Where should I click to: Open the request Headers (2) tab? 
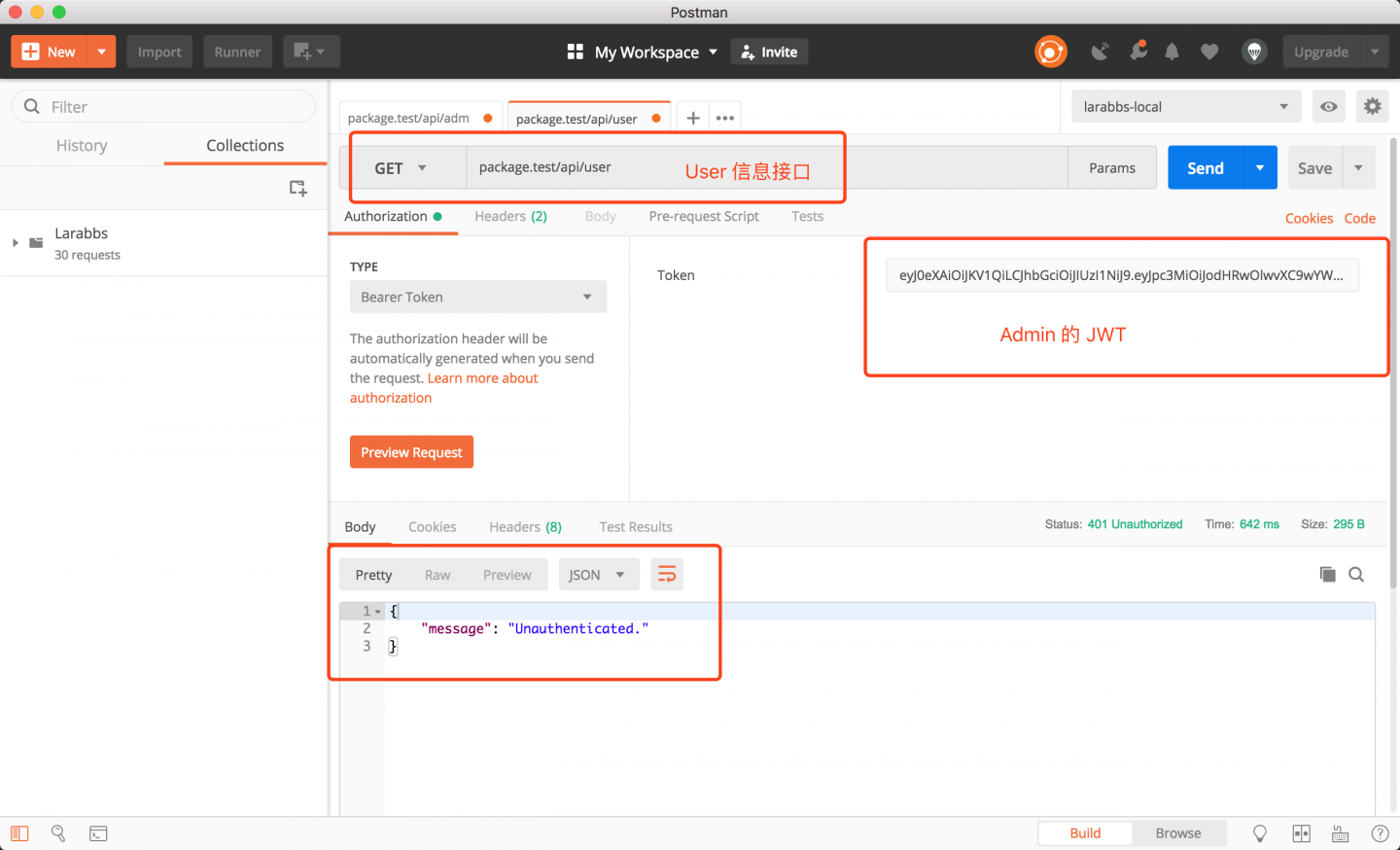510,216
